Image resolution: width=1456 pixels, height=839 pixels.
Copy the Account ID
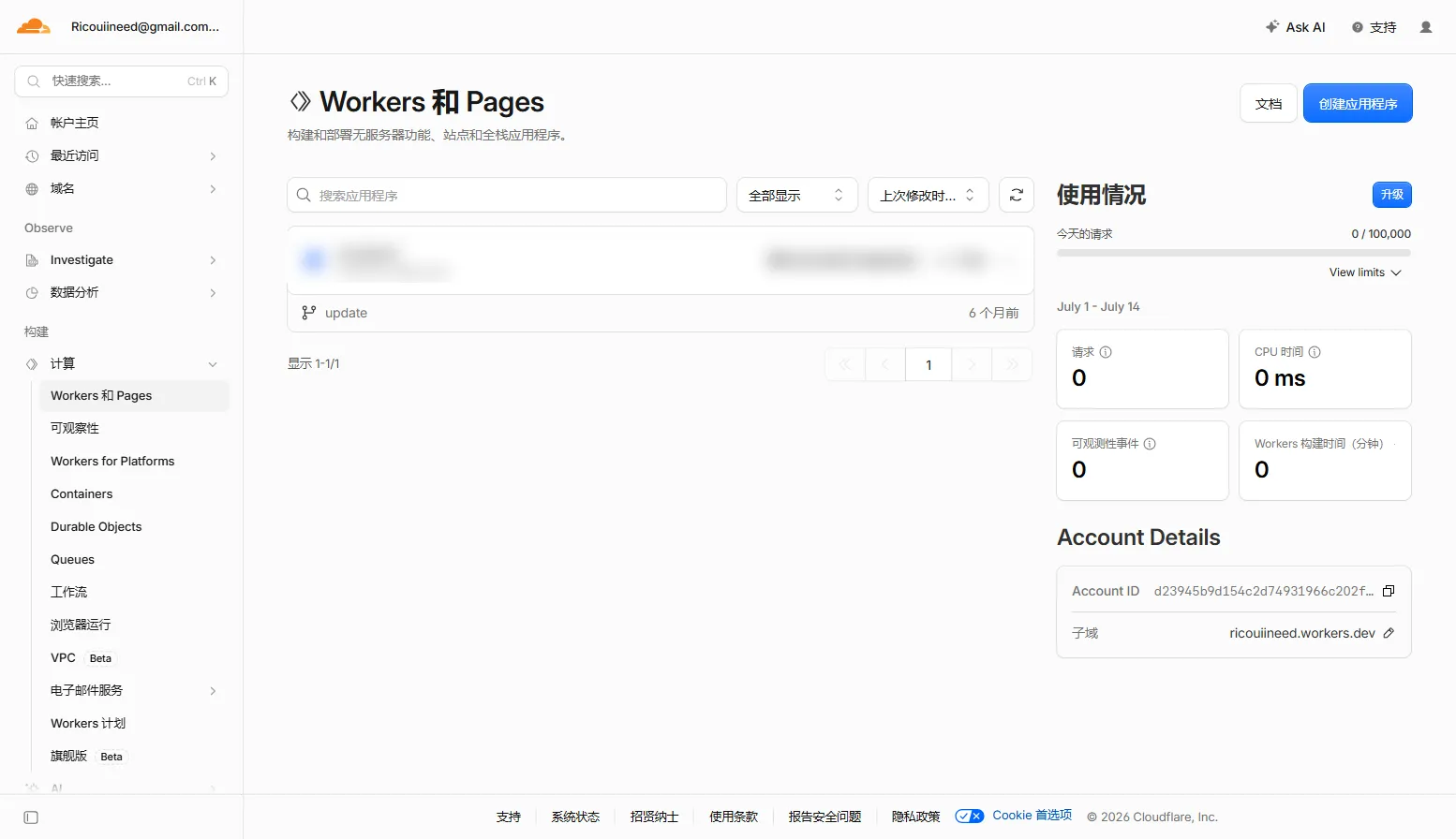coord(1389,591)
